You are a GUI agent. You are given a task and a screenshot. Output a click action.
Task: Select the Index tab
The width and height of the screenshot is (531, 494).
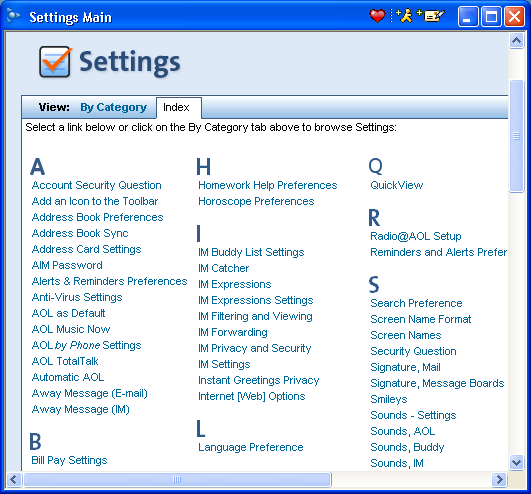coord(179,108)
